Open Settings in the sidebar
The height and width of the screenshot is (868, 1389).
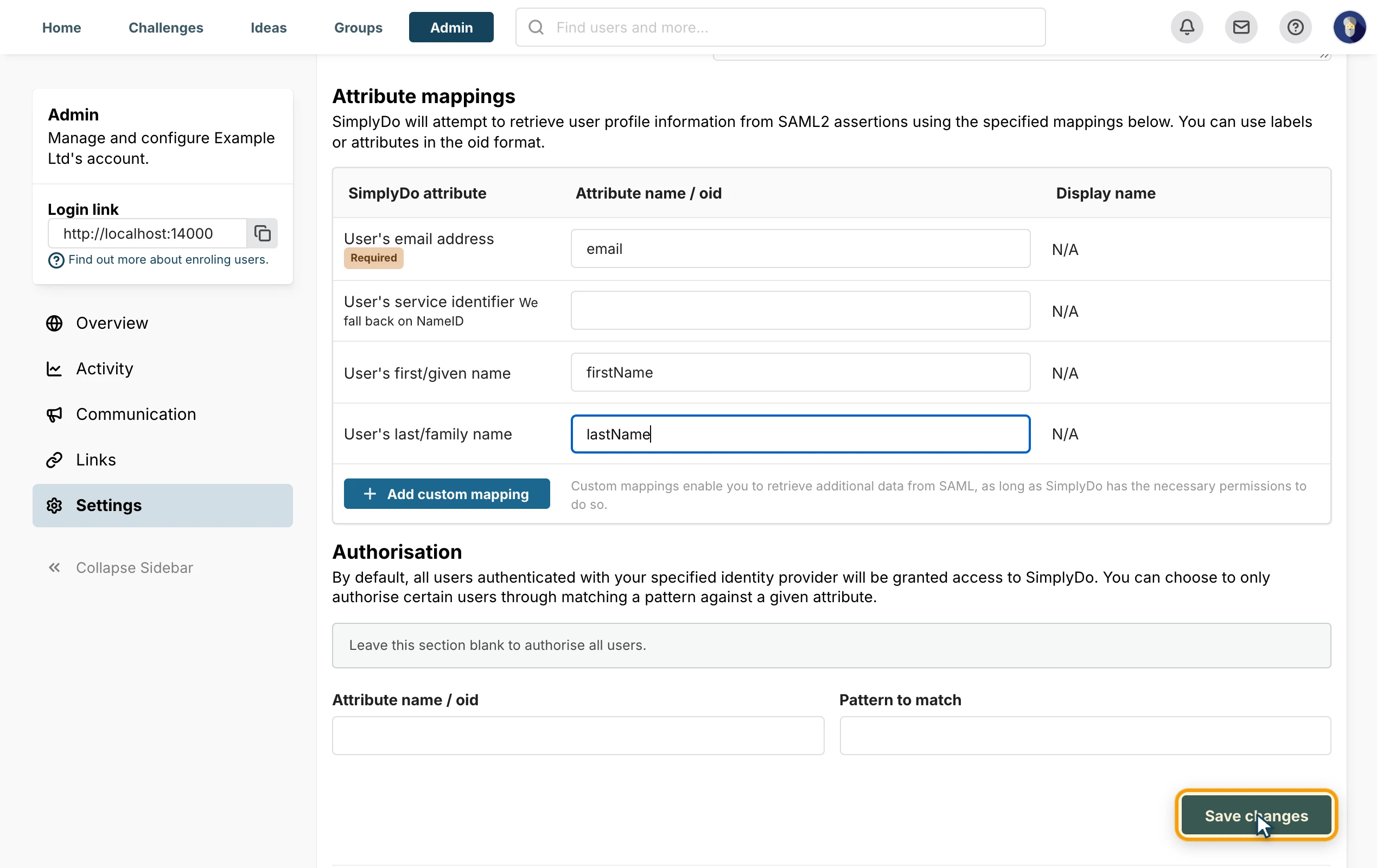162,505
